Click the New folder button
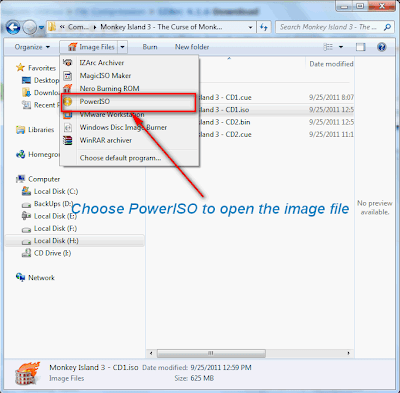The image size is (400, 393). pos(192,47)
